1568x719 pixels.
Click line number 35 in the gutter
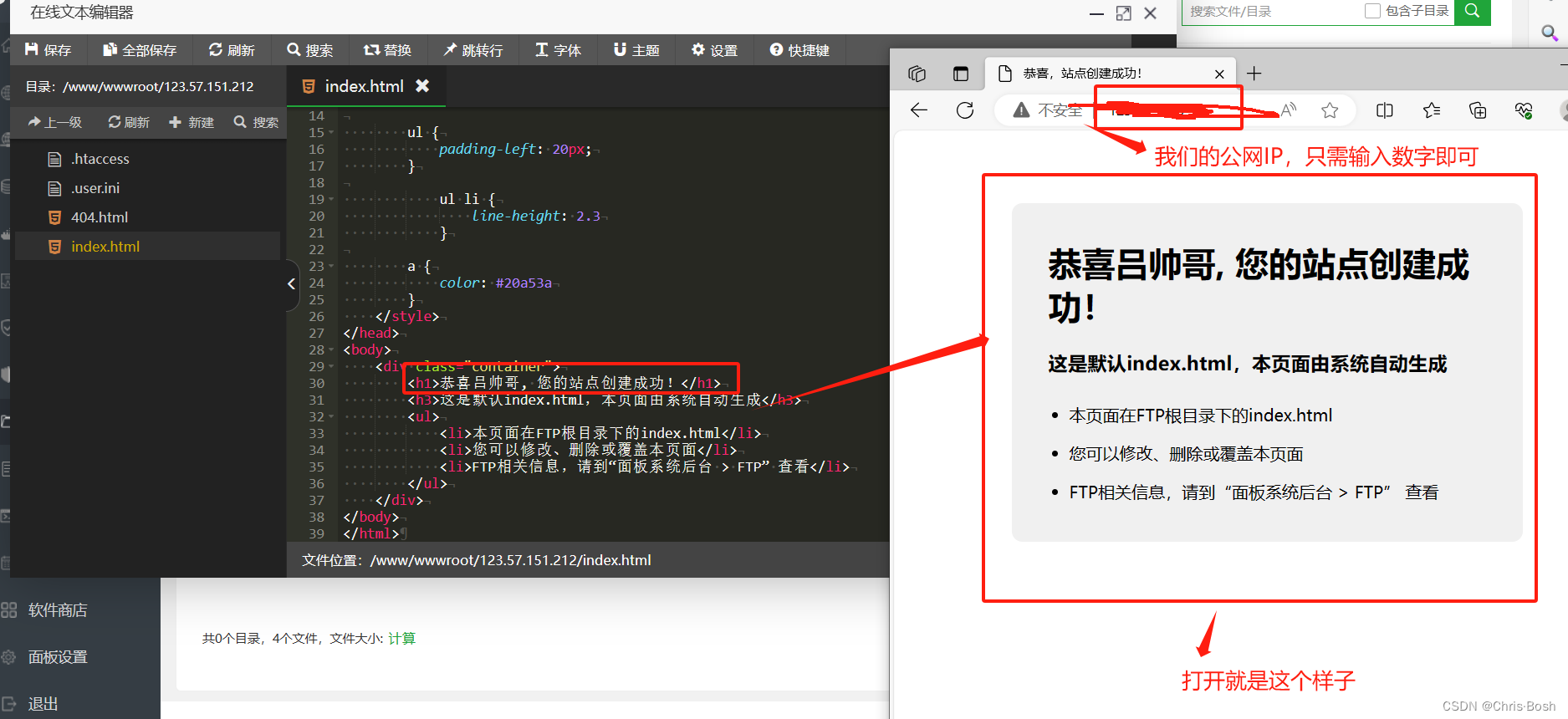pyautogui.click(x=316, y=467)
